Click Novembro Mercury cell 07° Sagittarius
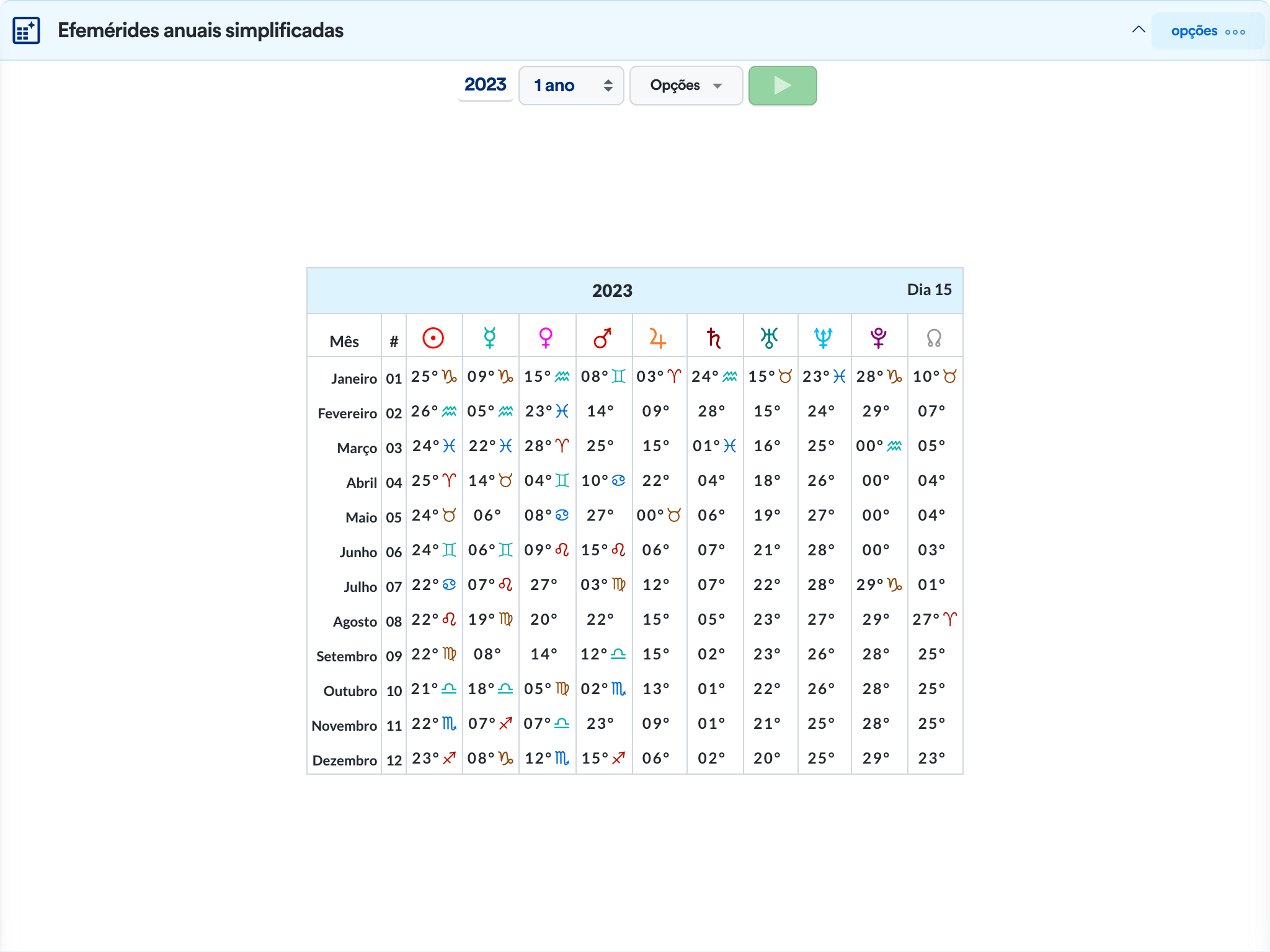The width and height of the screenshot is (1270, 952). [491, 723]
